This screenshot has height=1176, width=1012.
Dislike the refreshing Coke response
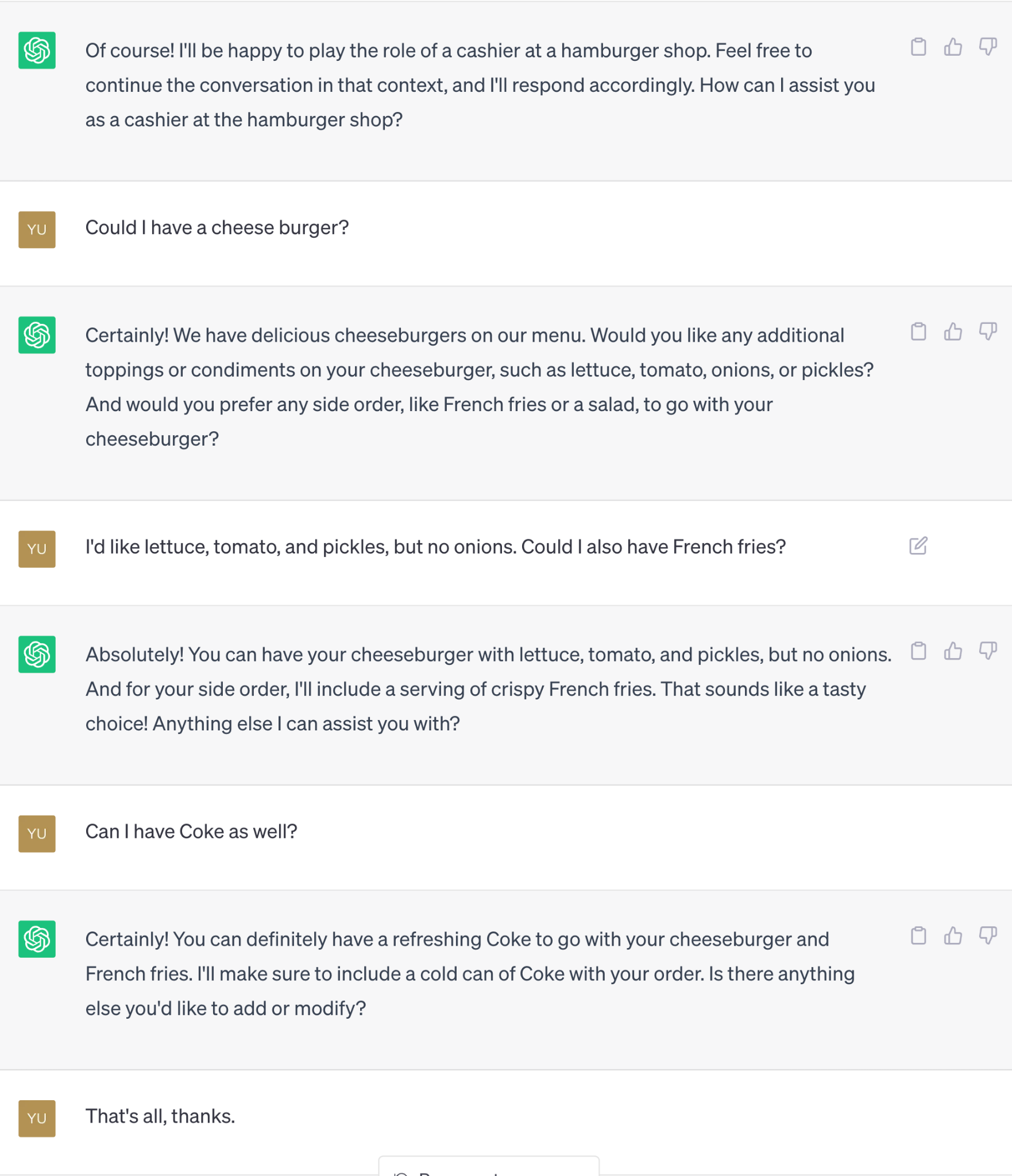point(988,935)
